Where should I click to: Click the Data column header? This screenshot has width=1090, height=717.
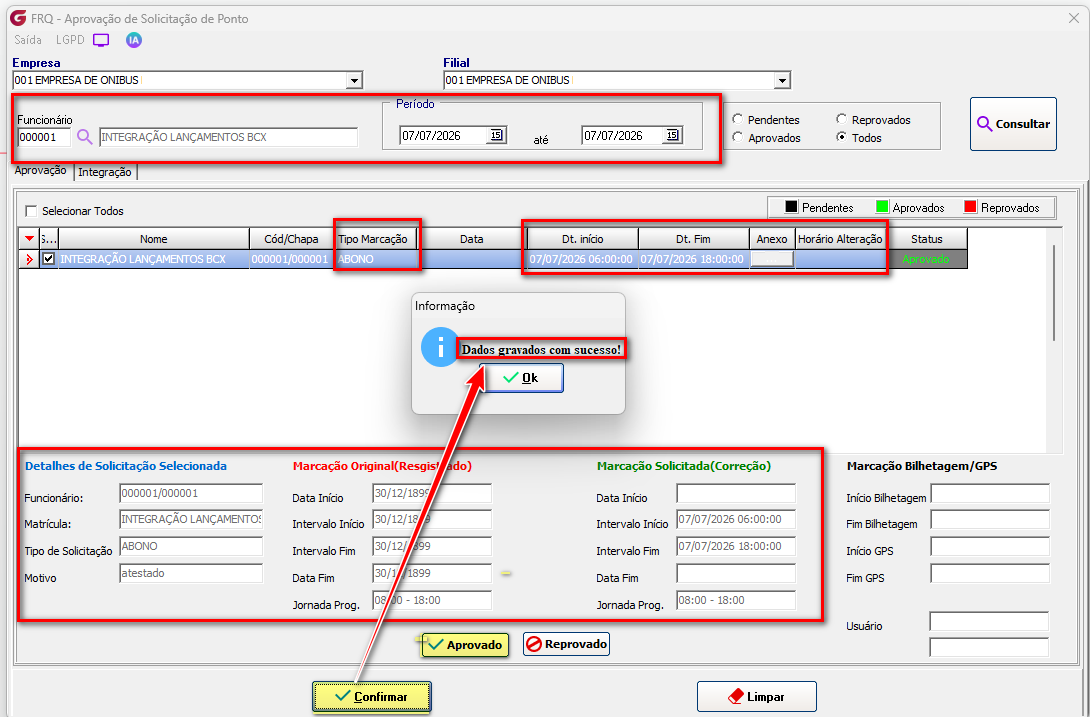click(471, 239)
